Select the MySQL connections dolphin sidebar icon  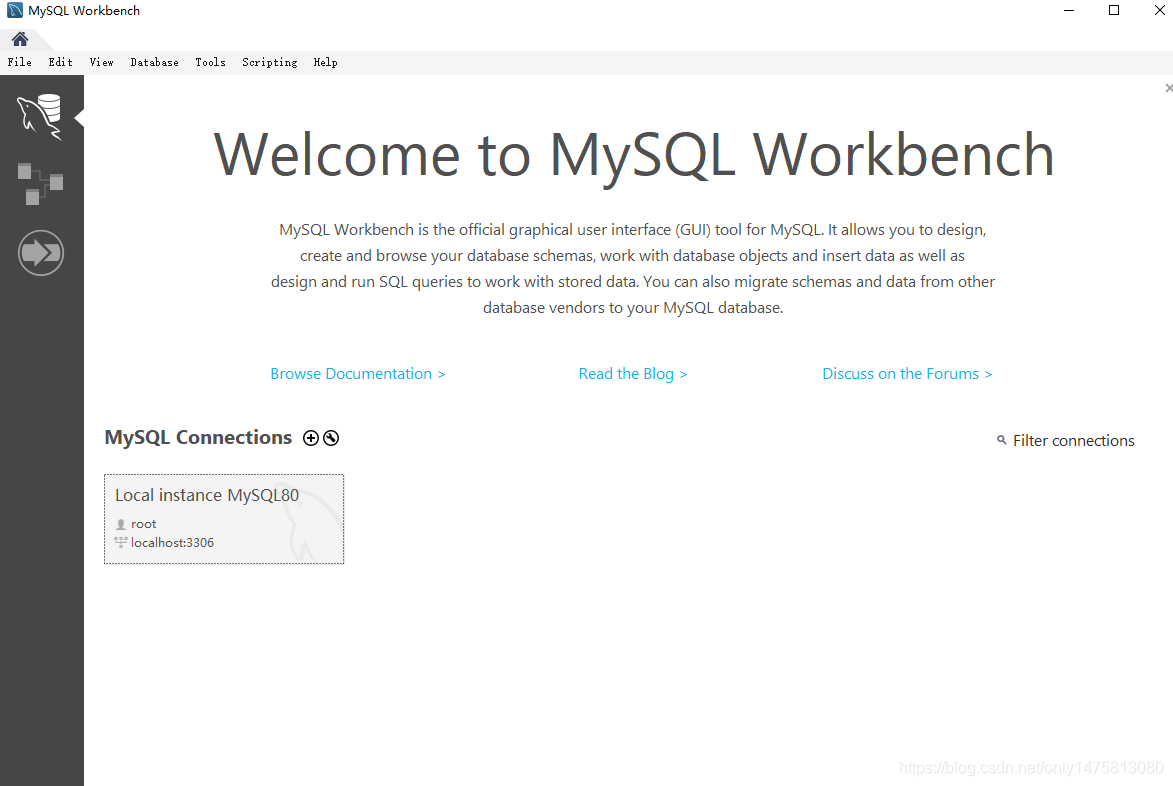tap(40, 117)
